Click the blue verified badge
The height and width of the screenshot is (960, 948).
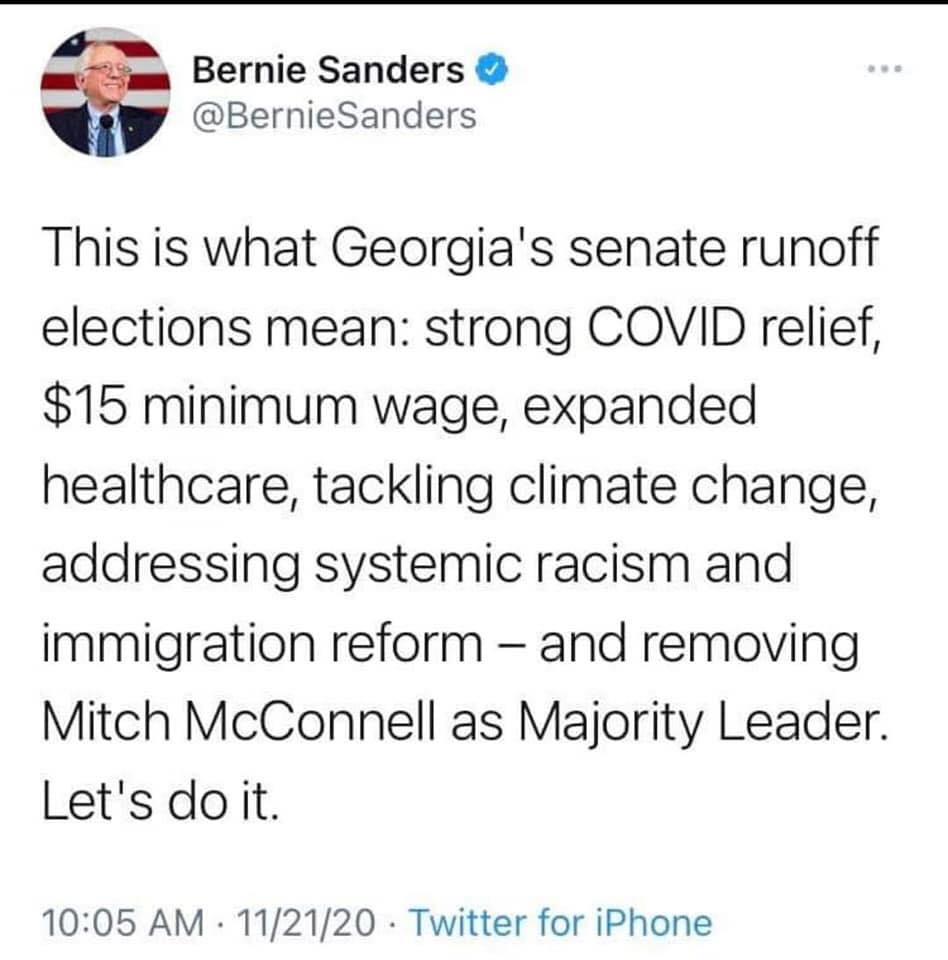coord(487,70)
